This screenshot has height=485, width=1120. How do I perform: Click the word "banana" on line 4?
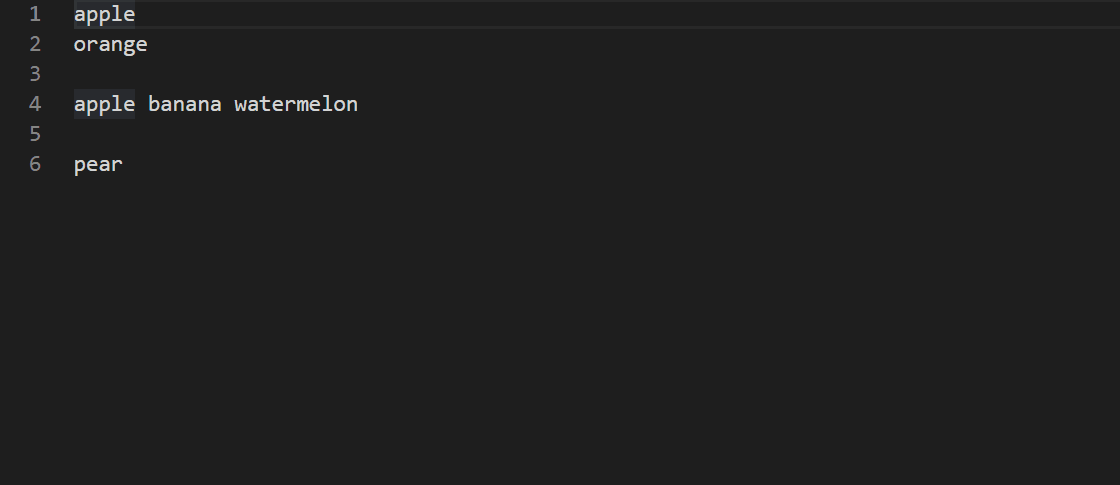[185, 104]
